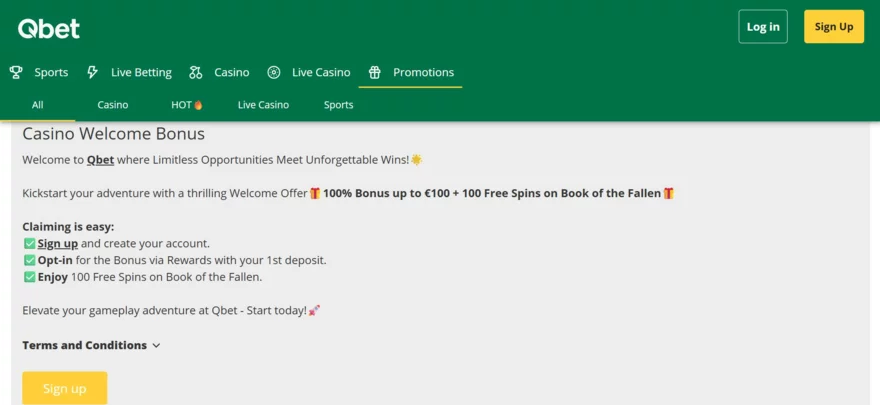Click the Log in button
This screenshot has height=405, width=880.
tap(763, 26)
